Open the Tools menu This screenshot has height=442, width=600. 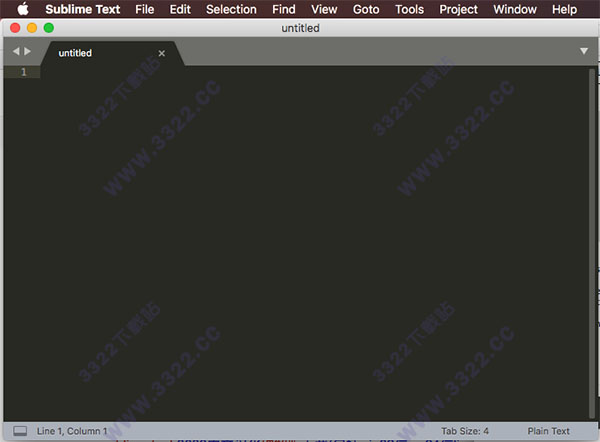point(409,9)
